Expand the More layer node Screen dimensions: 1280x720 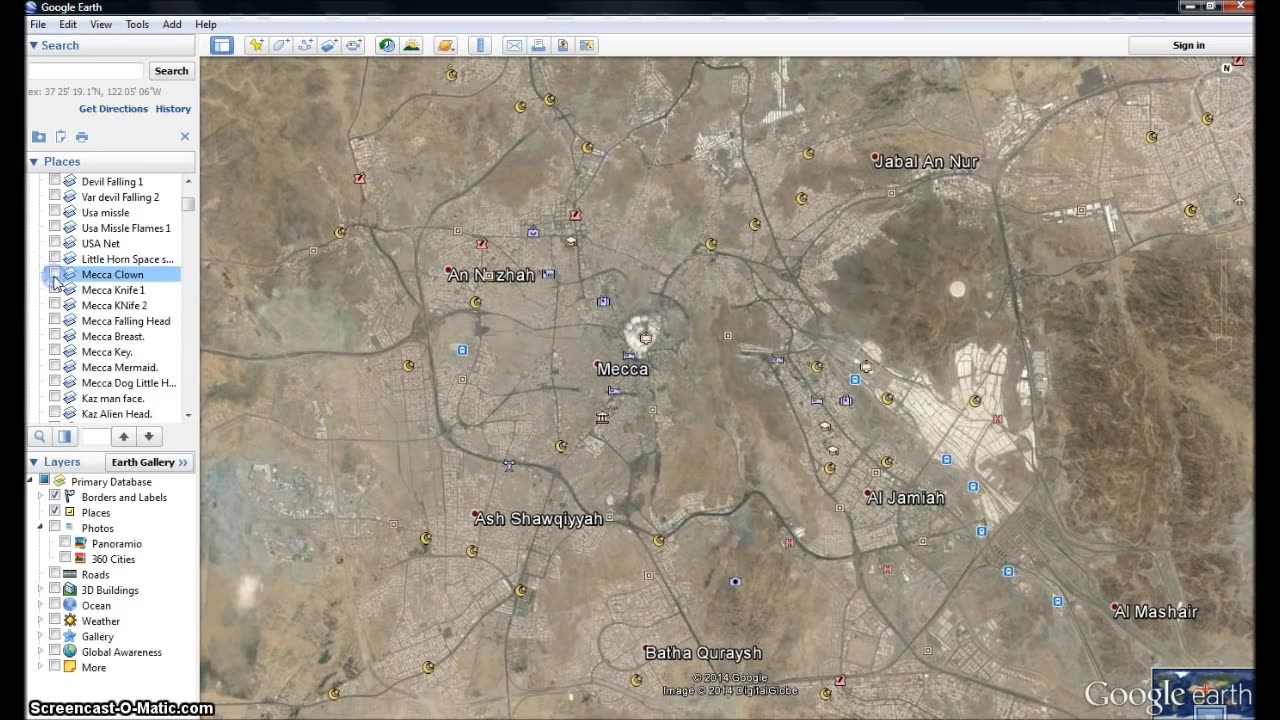41,667
